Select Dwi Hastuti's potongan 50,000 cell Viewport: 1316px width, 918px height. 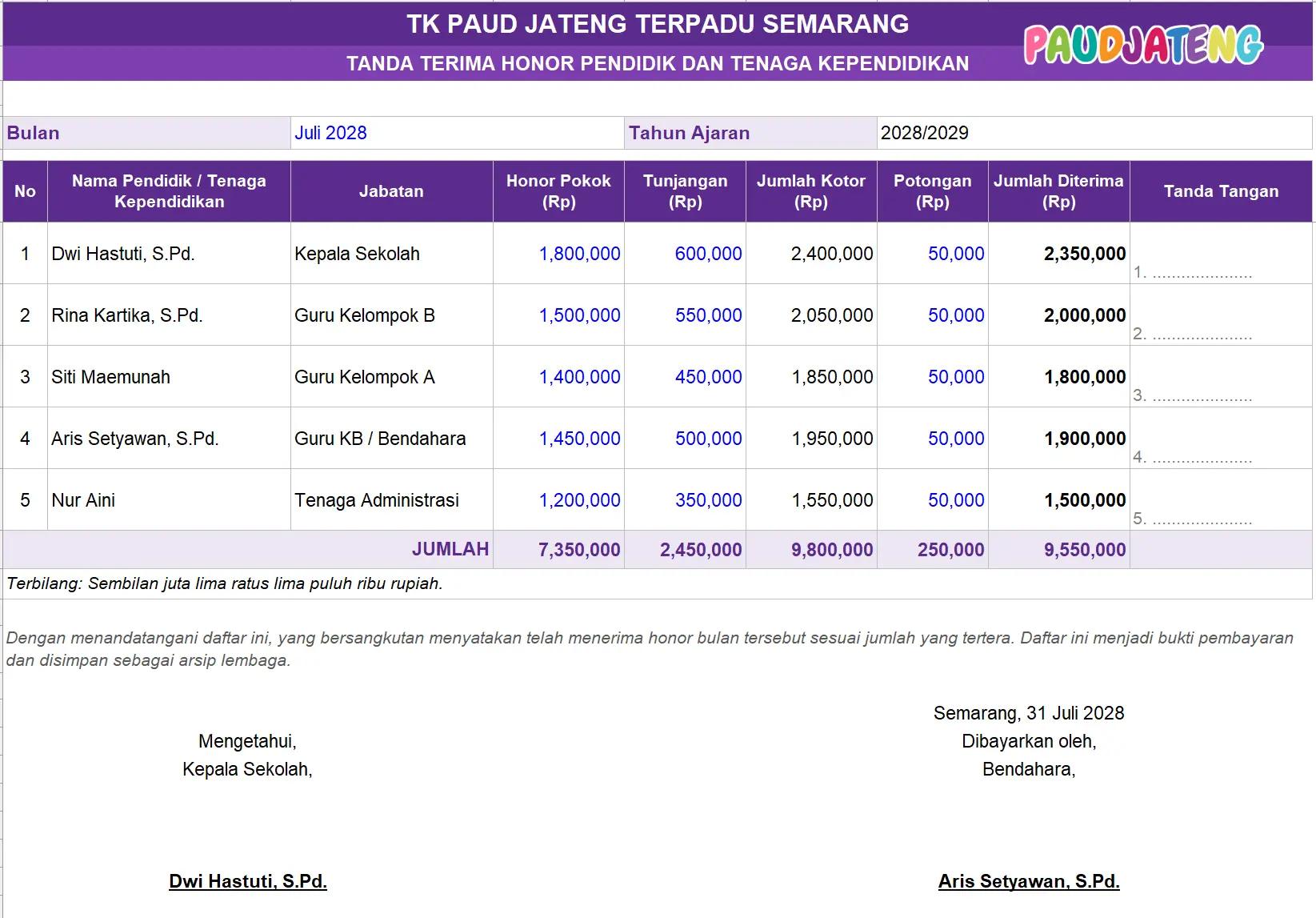[x=933, y=254]
